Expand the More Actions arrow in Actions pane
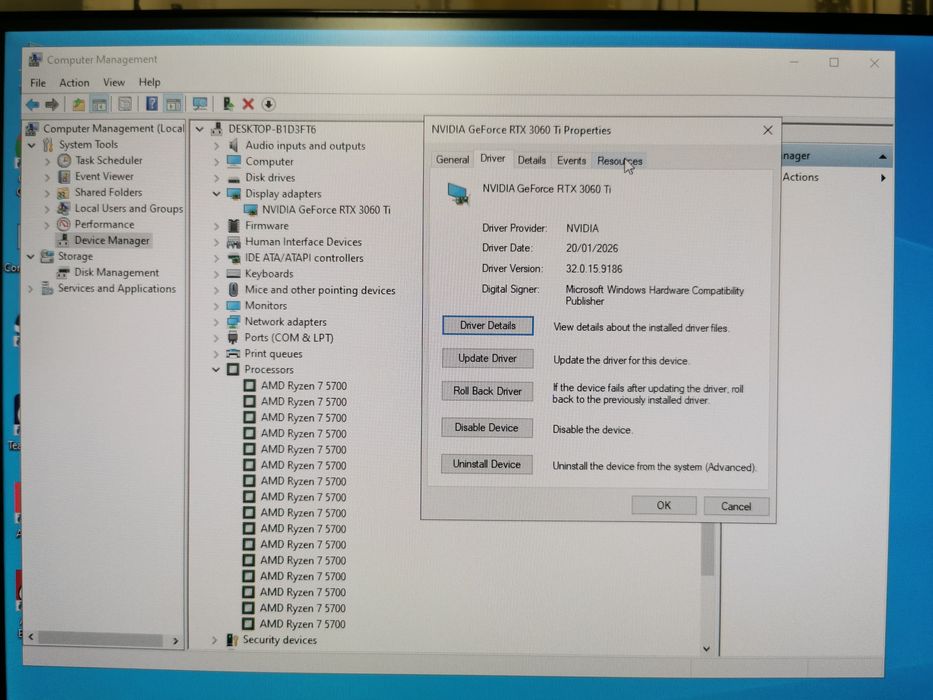933x700 pixels. [884, 177]
